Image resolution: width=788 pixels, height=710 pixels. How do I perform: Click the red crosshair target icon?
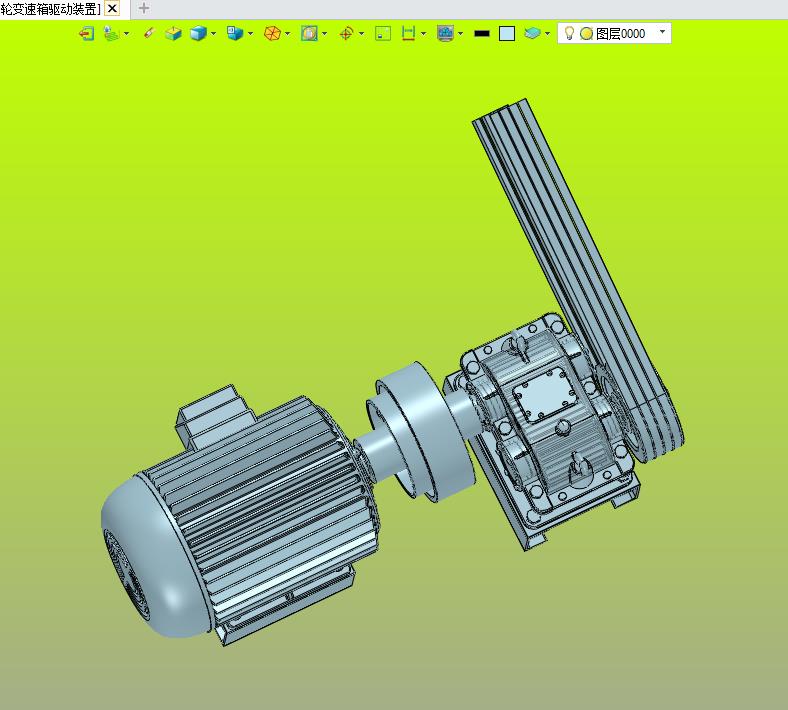346,34
